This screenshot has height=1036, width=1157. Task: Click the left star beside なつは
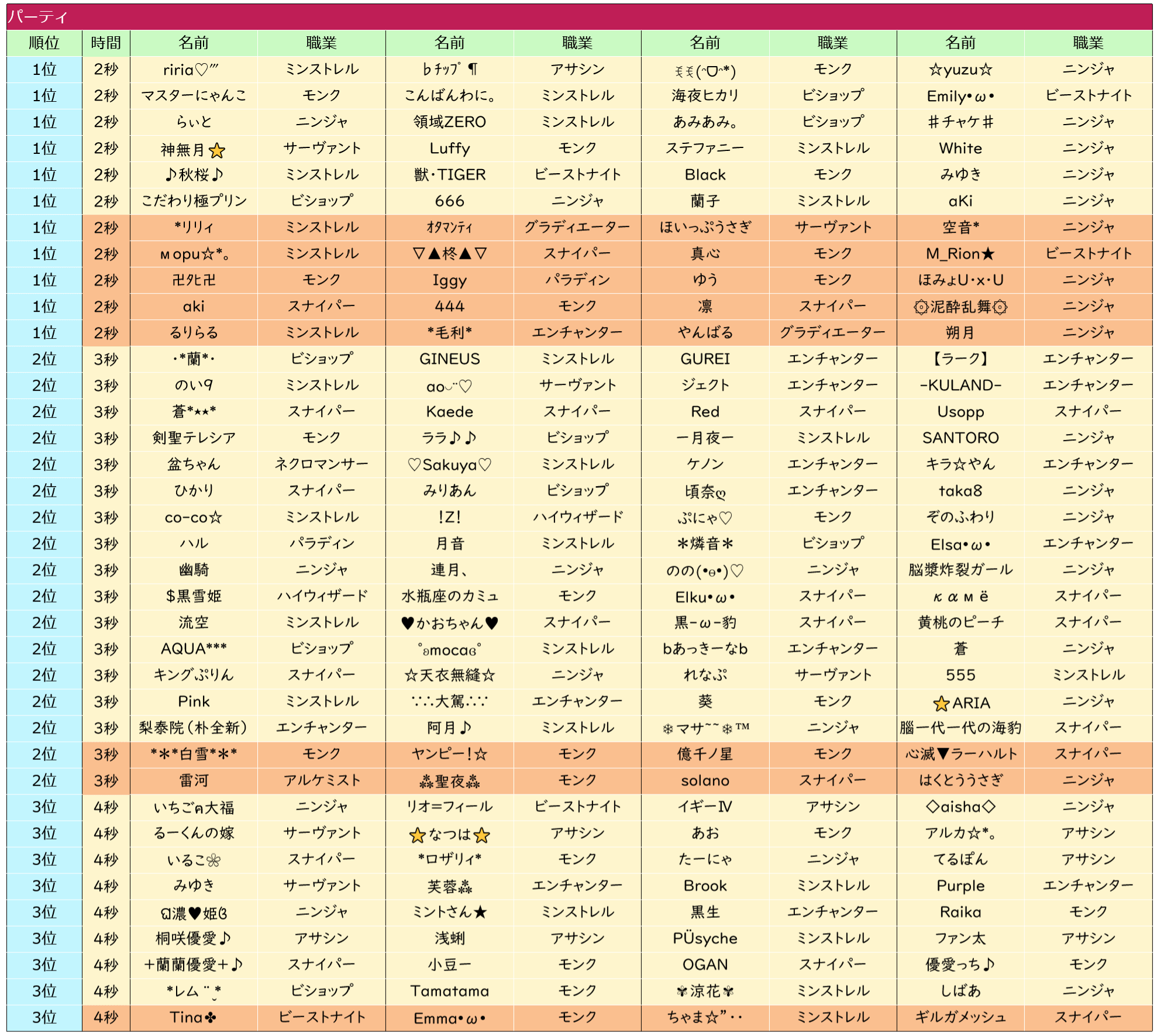[417, 835]
